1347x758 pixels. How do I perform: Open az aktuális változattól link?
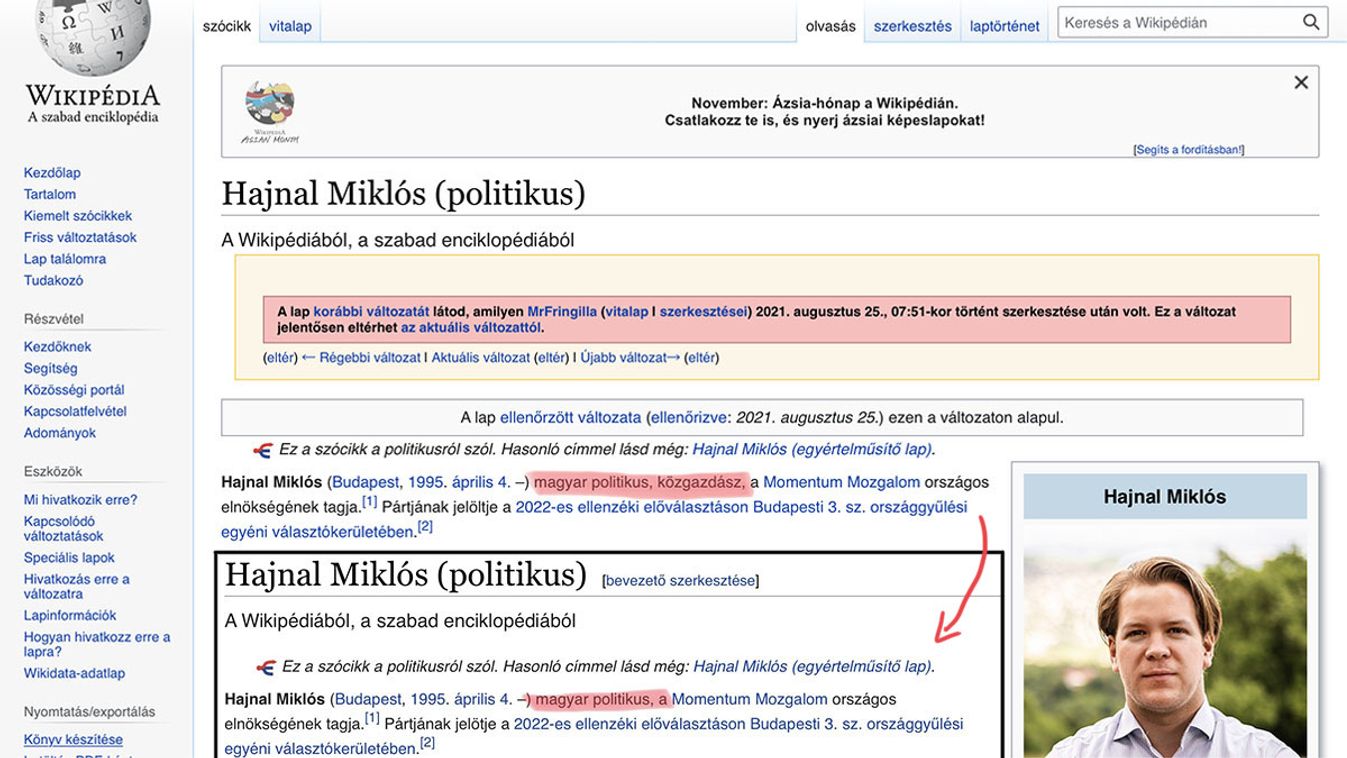point(471,328)
